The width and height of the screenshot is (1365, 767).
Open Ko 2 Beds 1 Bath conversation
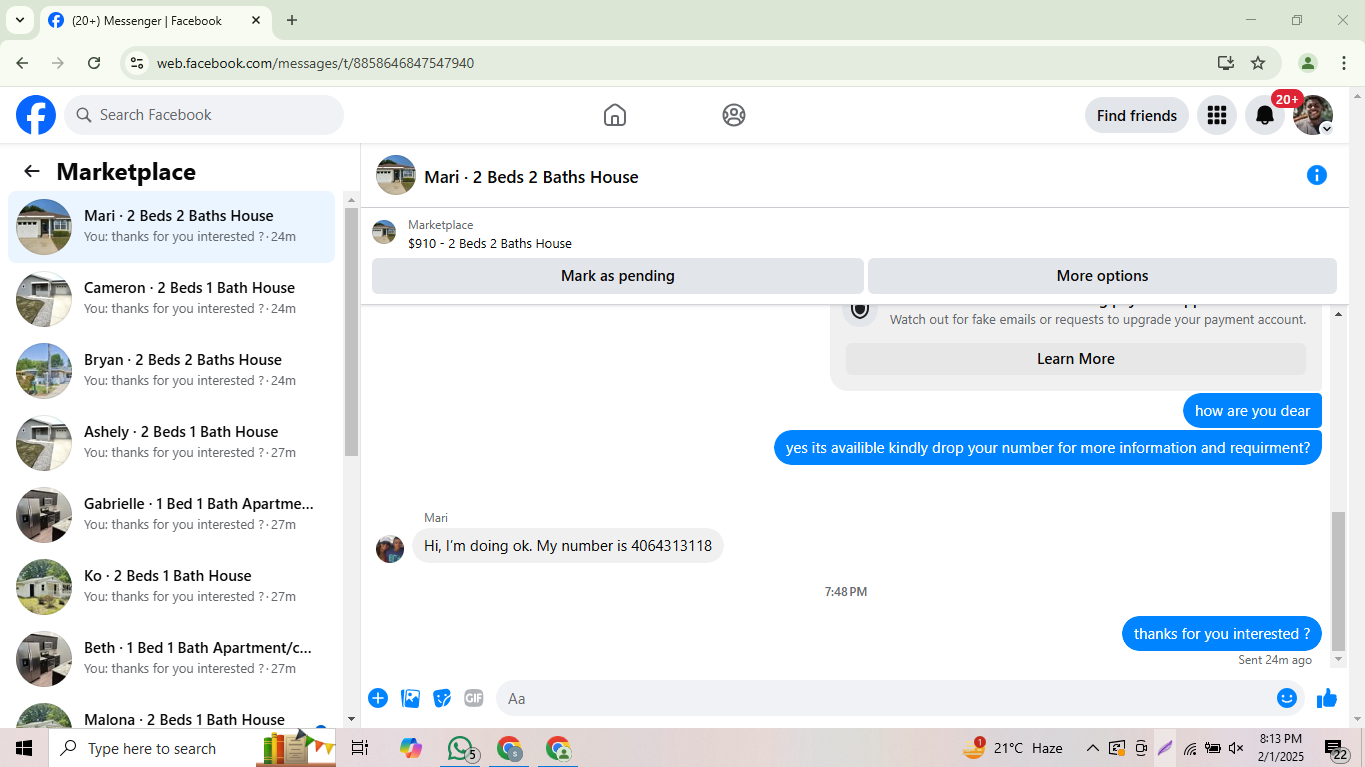click(171, 587)
